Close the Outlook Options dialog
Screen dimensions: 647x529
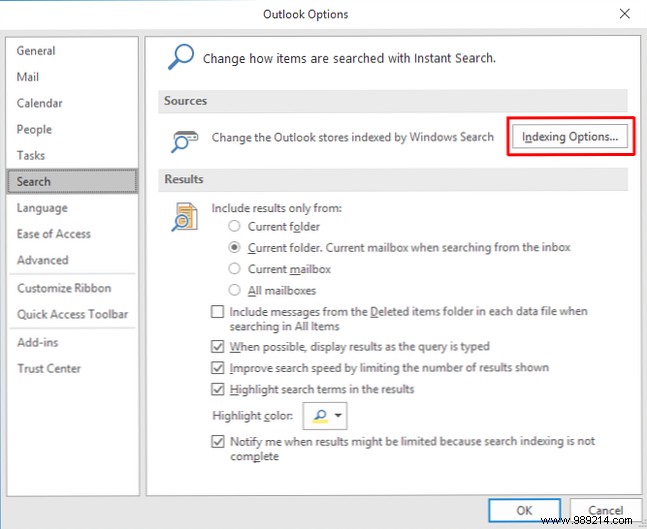(x=625, y=14)
